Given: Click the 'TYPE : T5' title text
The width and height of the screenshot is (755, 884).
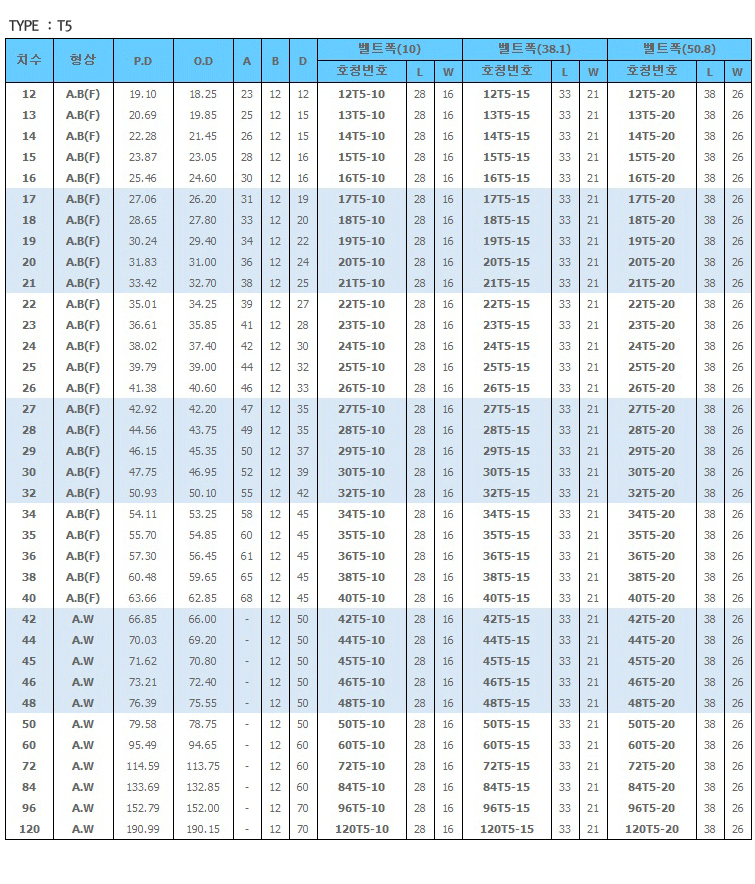Looking at the screenshot, I should (41, 26).
